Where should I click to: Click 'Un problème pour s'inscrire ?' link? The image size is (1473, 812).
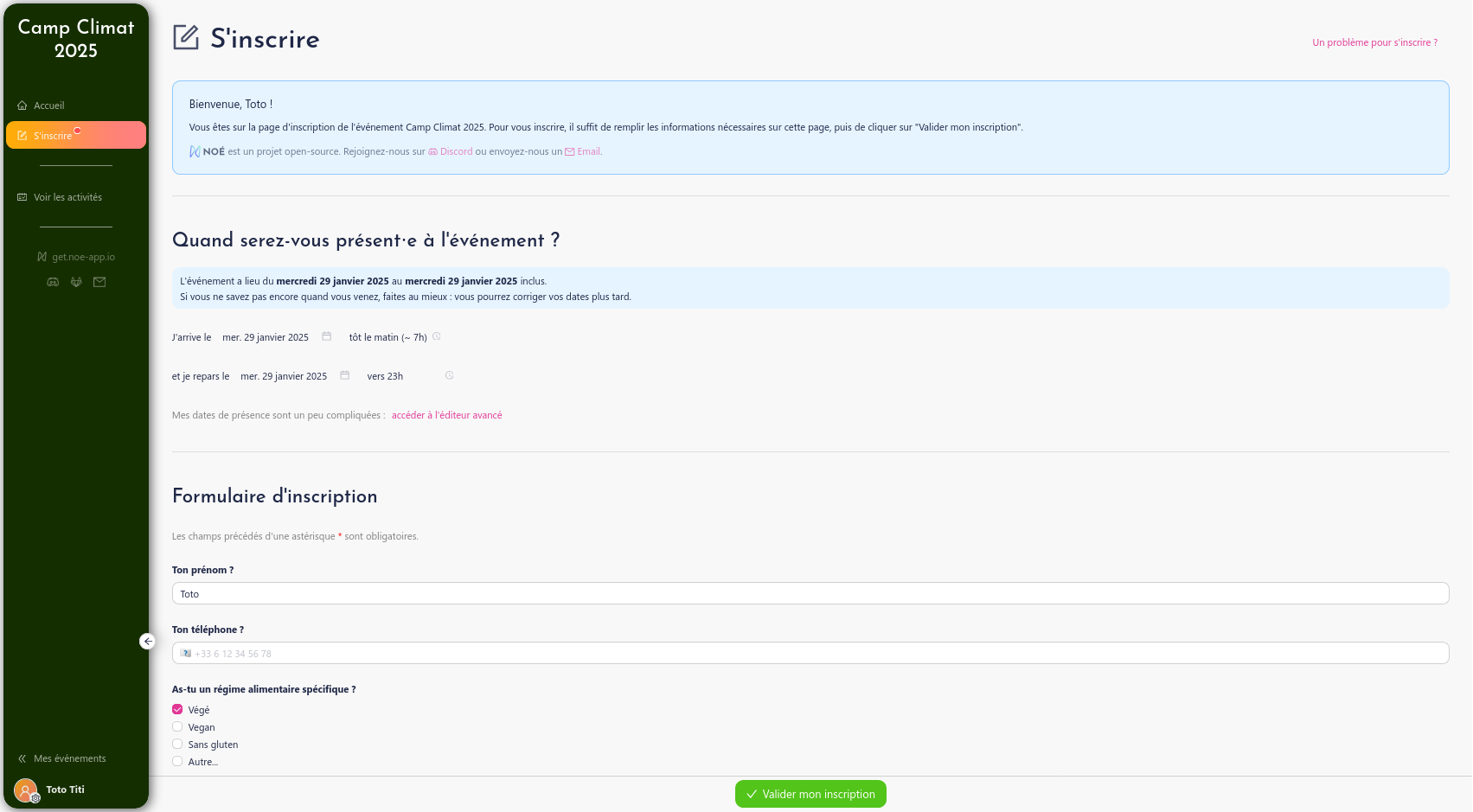(x=1374, y=42)
